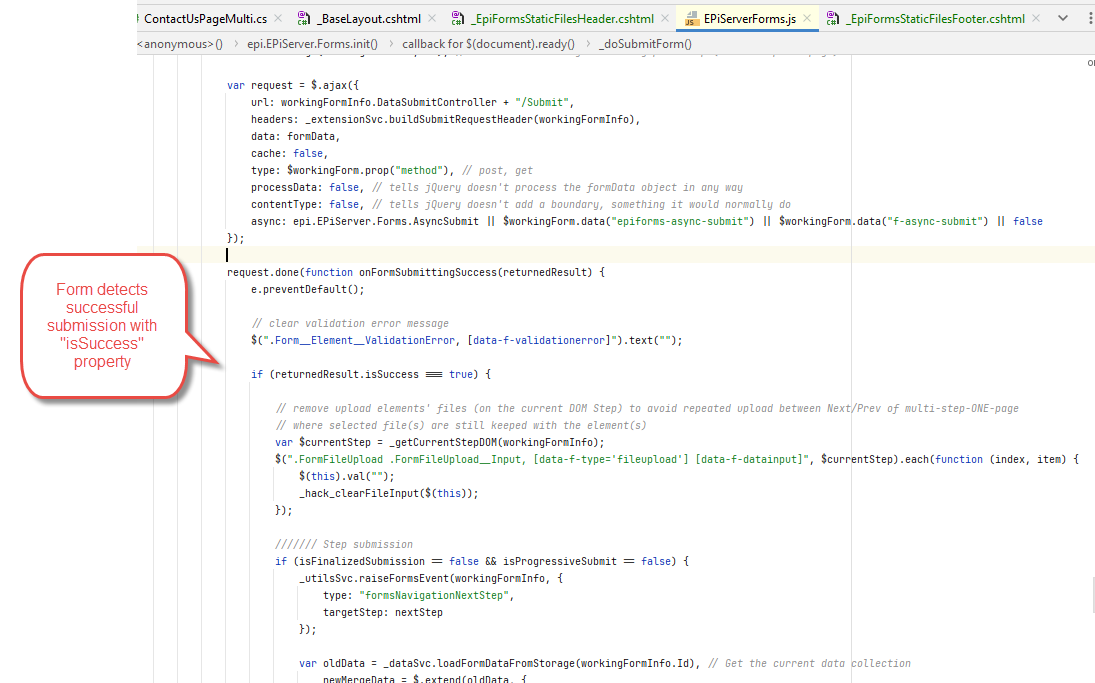This screenshot has height=683, width=1095.
Task: Switch to the ContactUsPageMulti.cs tab
Action: point(205,18)
